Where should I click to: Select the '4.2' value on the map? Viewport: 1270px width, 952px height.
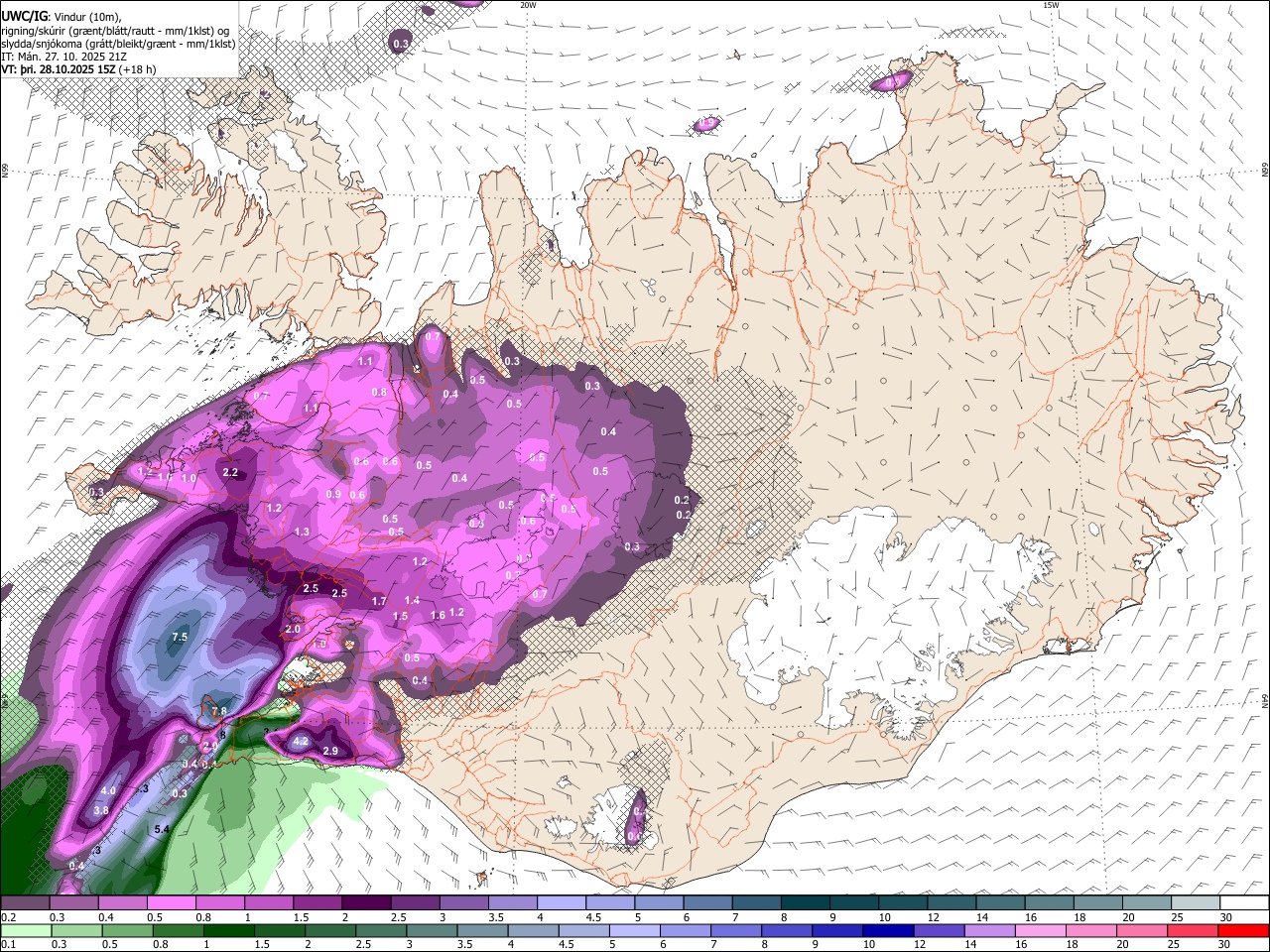coord(302,741)
